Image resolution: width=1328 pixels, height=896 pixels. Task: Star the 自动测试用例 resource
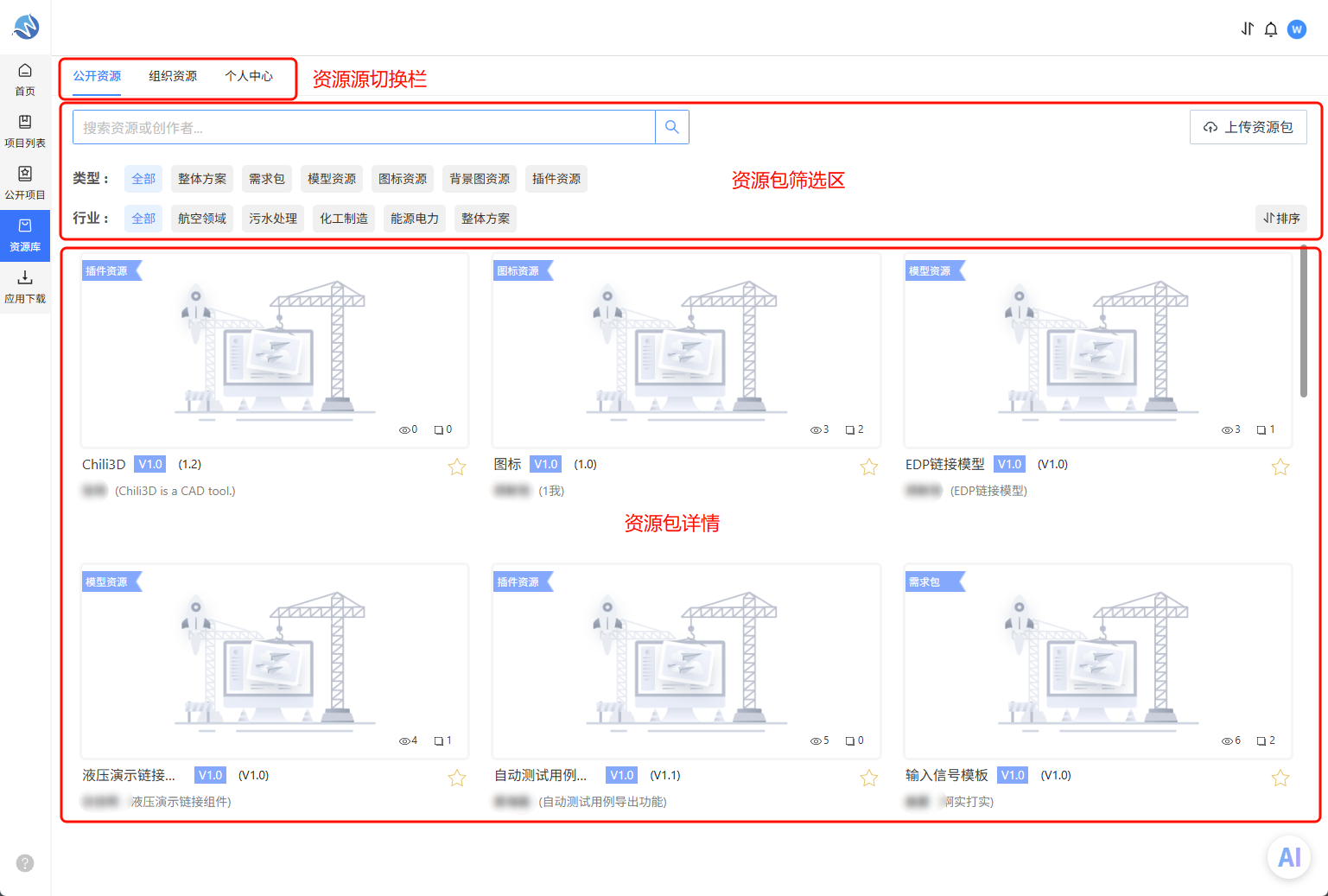[x=869, y=778]
